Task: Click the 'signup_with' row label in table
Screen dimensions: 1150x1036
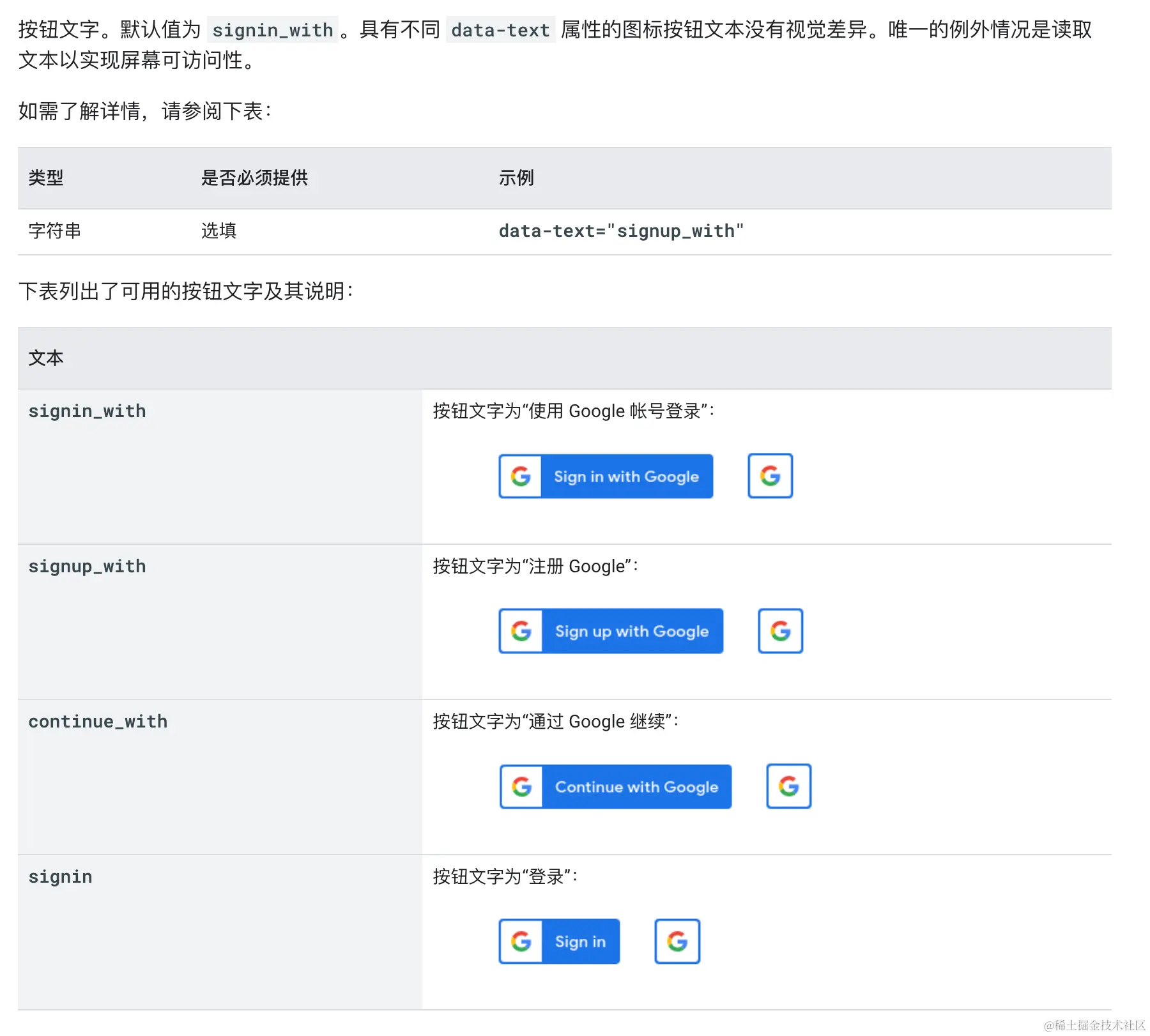Action: point(88,567)
